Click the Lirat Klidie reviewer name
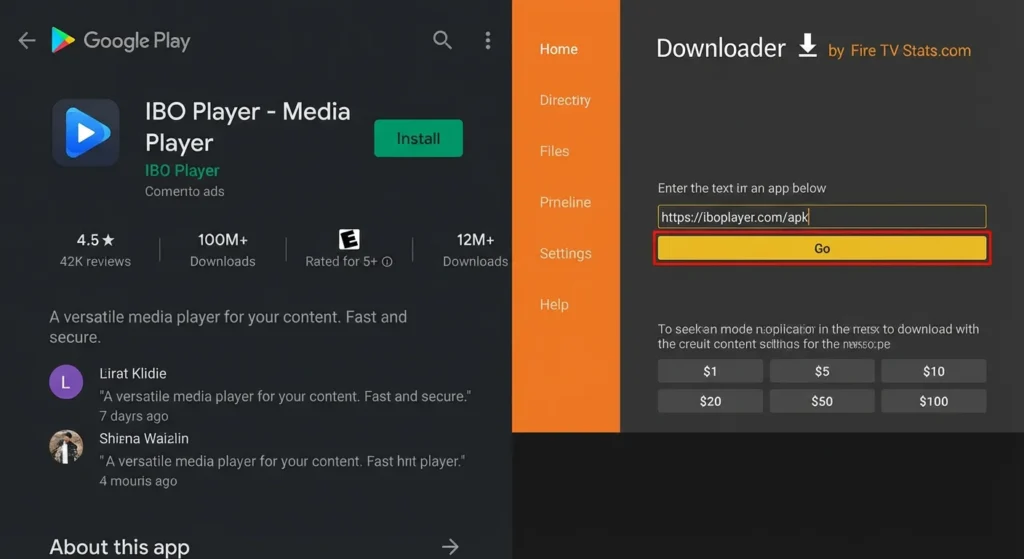Viewport: 1024px width, 559px height. click(133, 374)
